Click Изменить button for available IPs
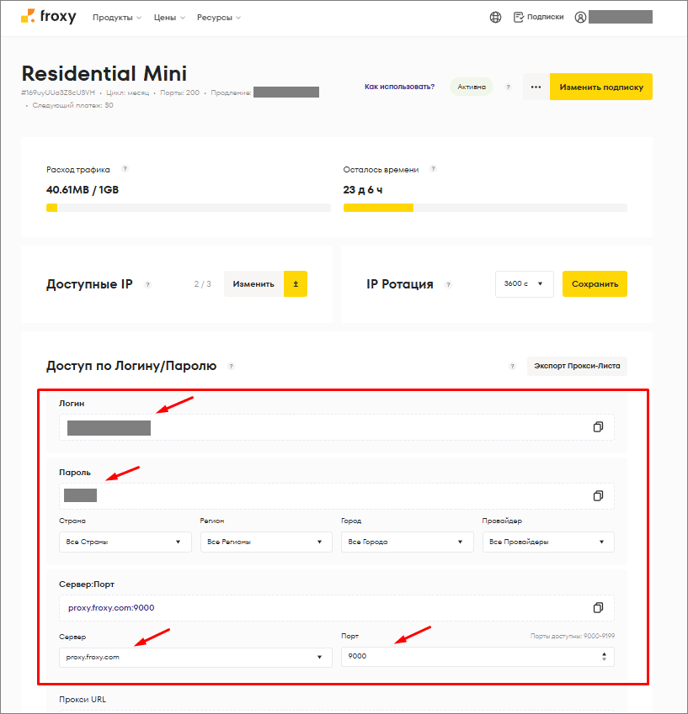The height and width of the screenshot is (714, 688). [254, 284]
